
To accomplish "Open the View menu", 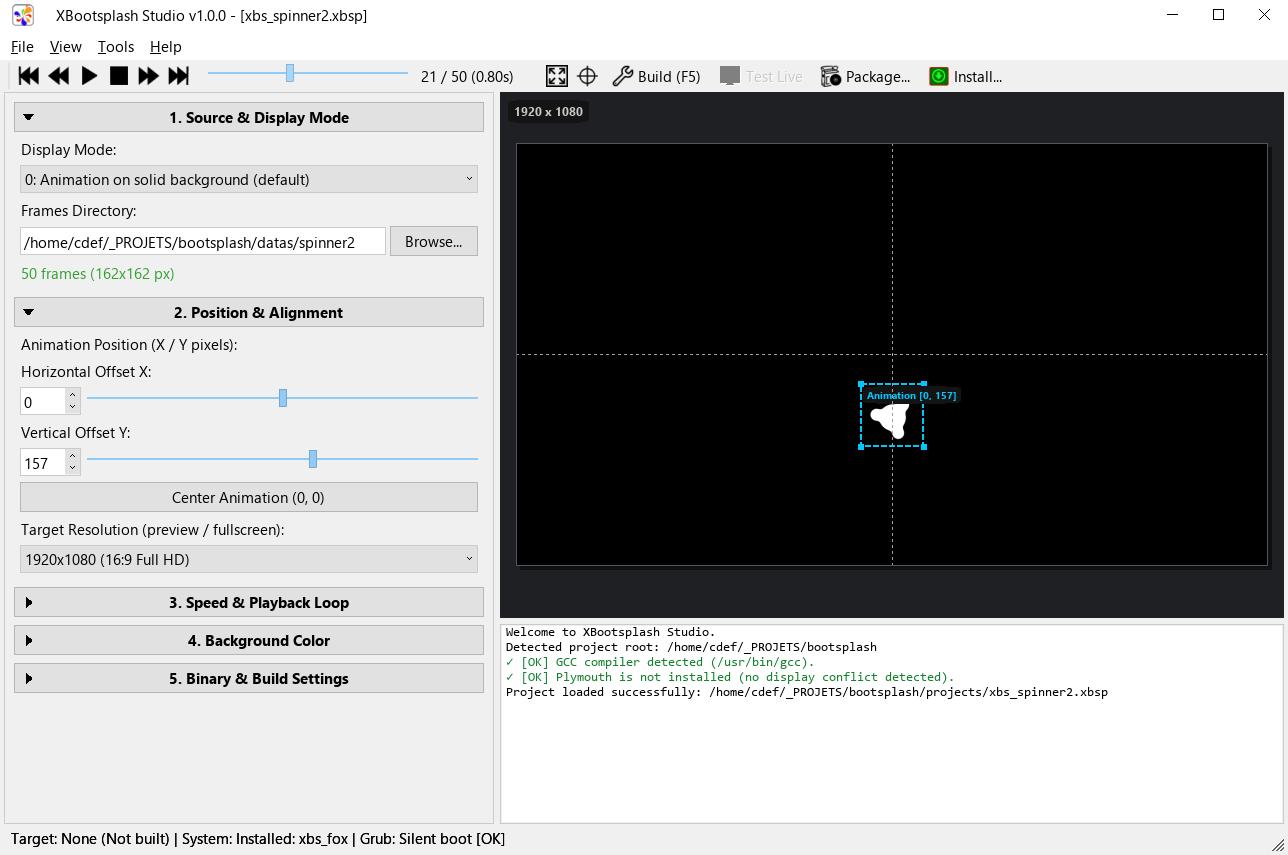I will coord(66,47).
